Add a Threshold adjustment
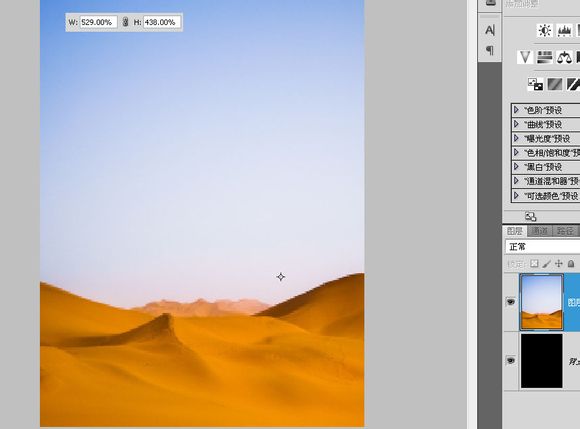580x429 pixels. (x=573, y=84)
